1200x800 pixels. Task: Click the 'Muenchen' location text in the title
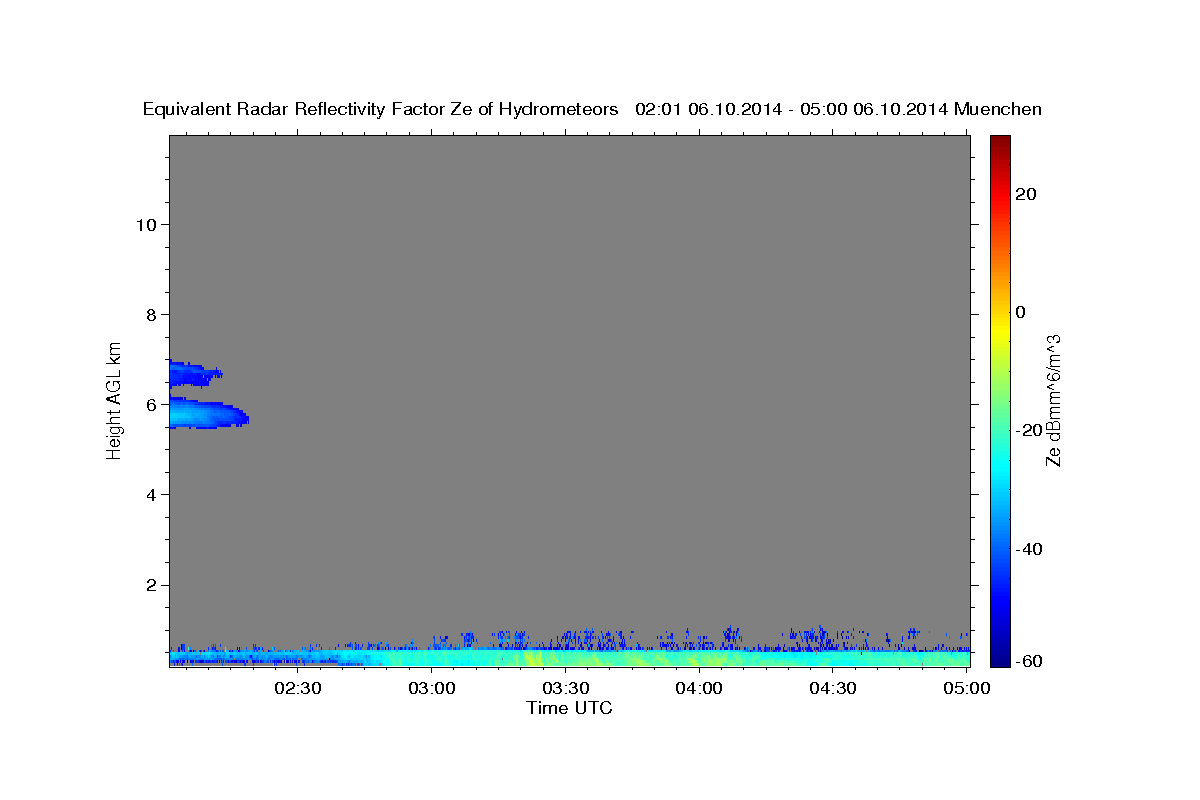point(998,109)
